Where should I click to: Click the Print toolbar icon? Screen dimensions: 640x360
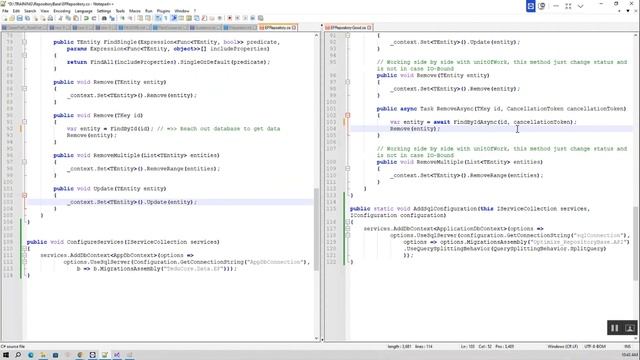click(x=50, y=18)
